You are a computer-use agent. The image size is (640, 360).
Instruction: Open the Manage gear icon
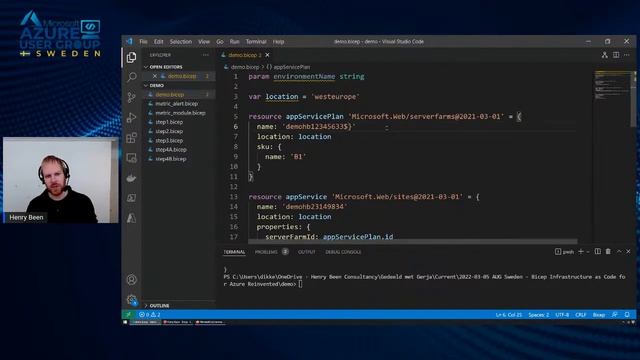click(131, 300)
